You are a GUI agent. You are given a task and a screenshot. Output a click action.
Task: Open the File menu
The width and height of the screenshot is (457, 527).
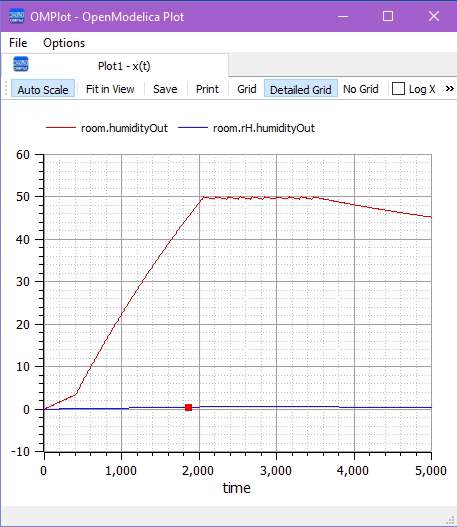(x=18, y=43)
